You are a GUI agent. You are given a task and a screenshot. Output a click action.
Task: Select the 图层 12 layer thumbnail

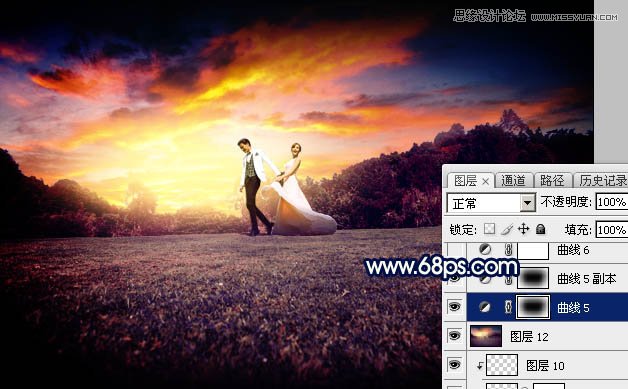(486, 336)
